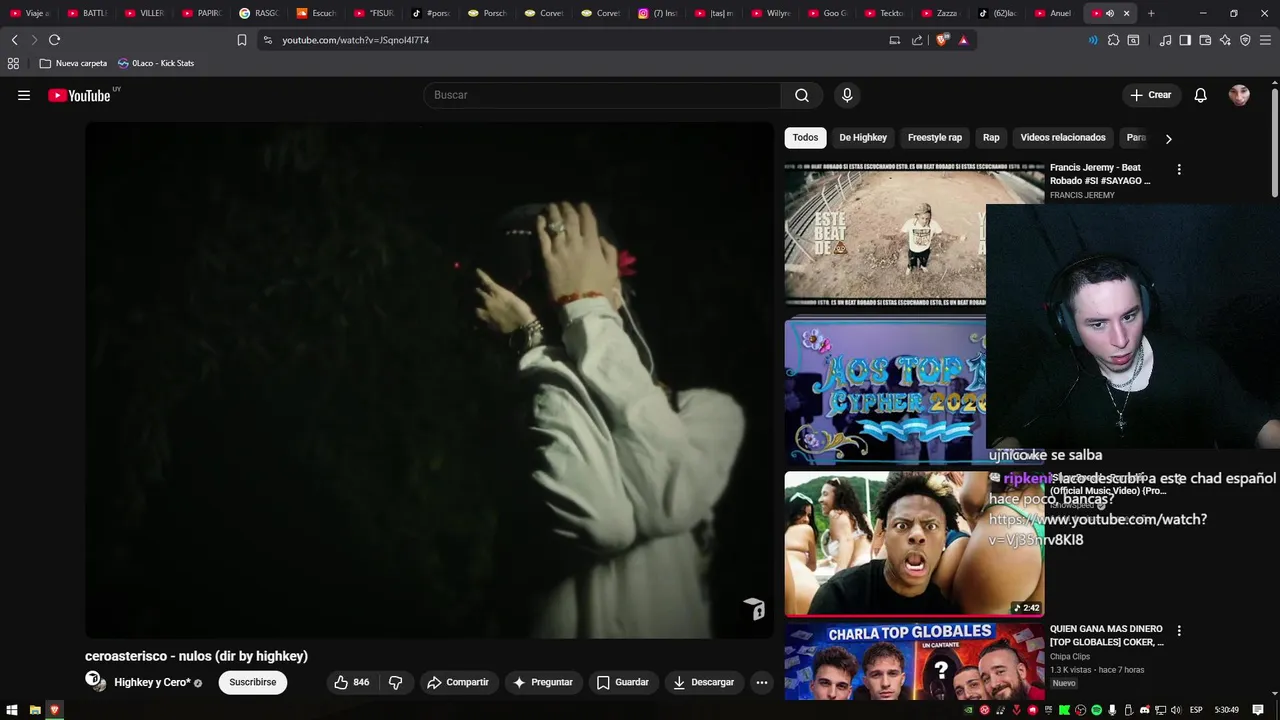Open the apps grid in bookmarks bar
Screen dimensions: 1280x720
pos(13,63)
